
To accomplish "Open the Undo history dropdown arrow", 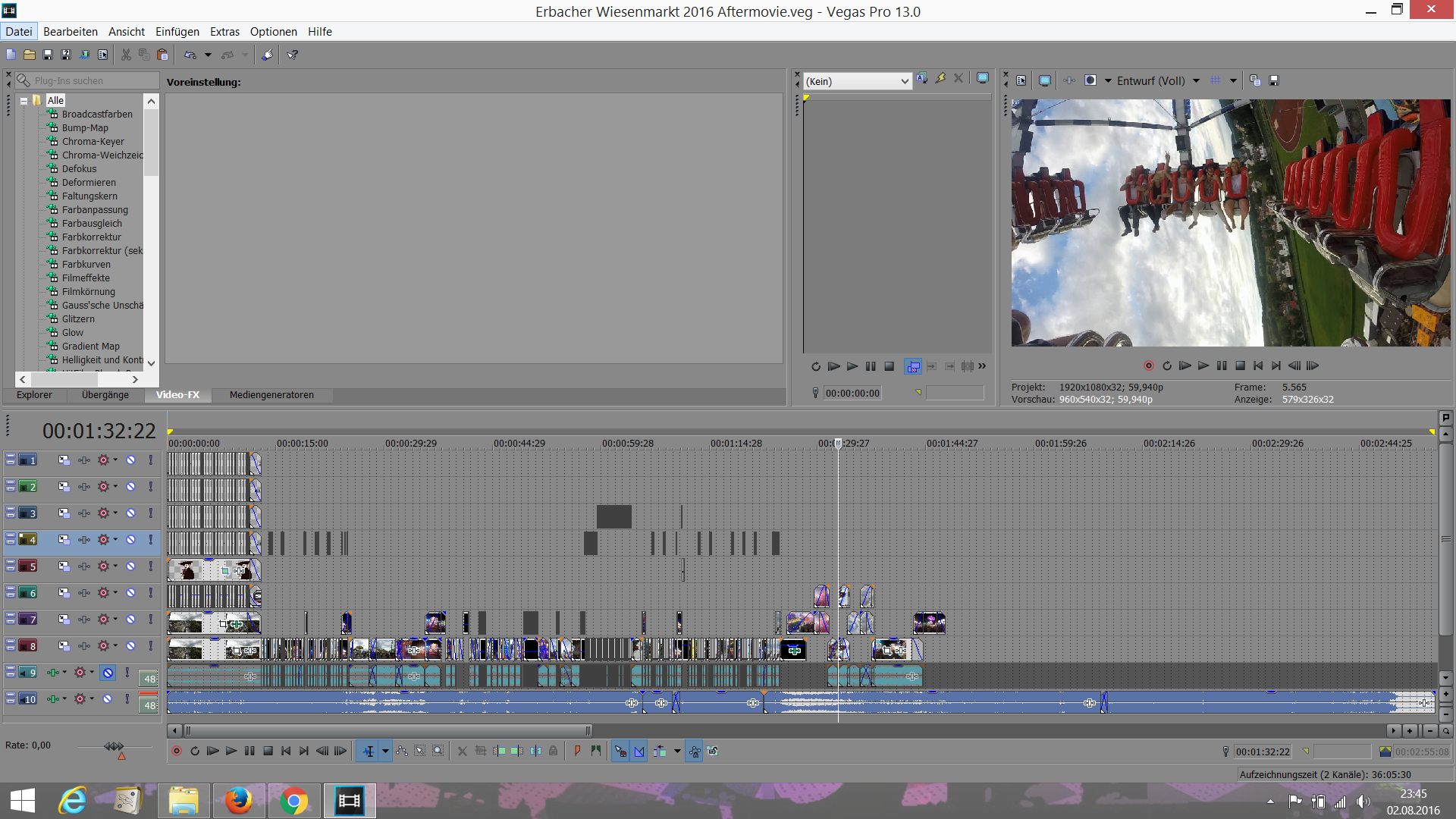I will point(208,55).
